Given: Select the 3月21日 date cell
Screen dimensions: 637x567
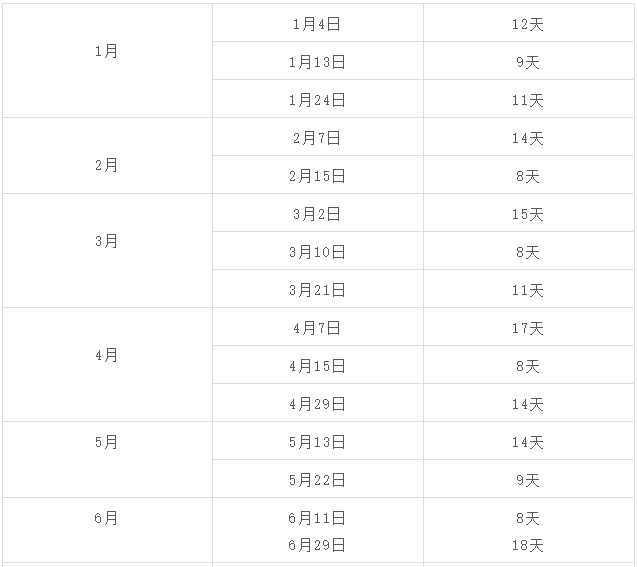Looking at the screenshot, I should pos(317,290).
